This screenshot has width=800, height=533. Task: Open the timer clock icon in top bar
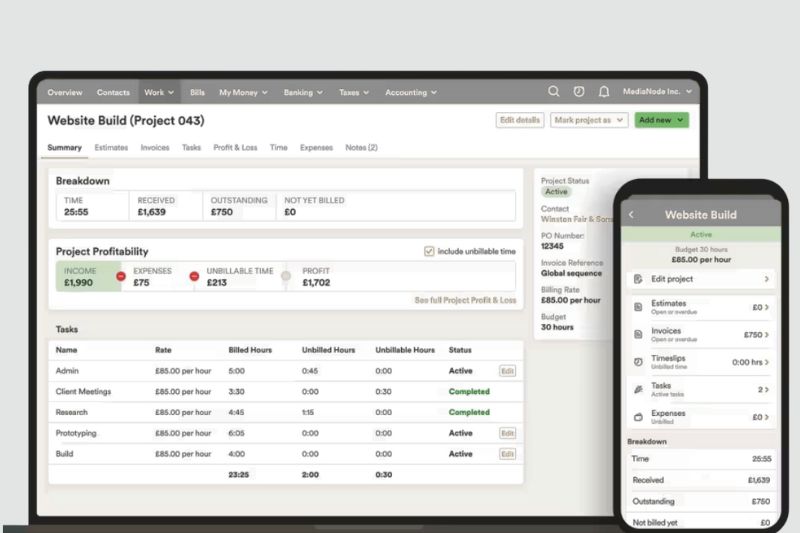tap(579, 92)
